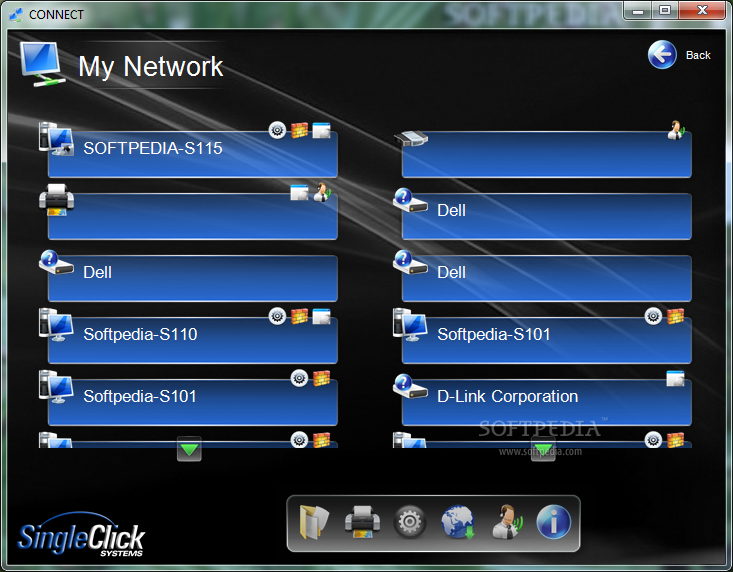
Task: Select the Softpedia-S110 device name
Action: (x=140, y=334)
